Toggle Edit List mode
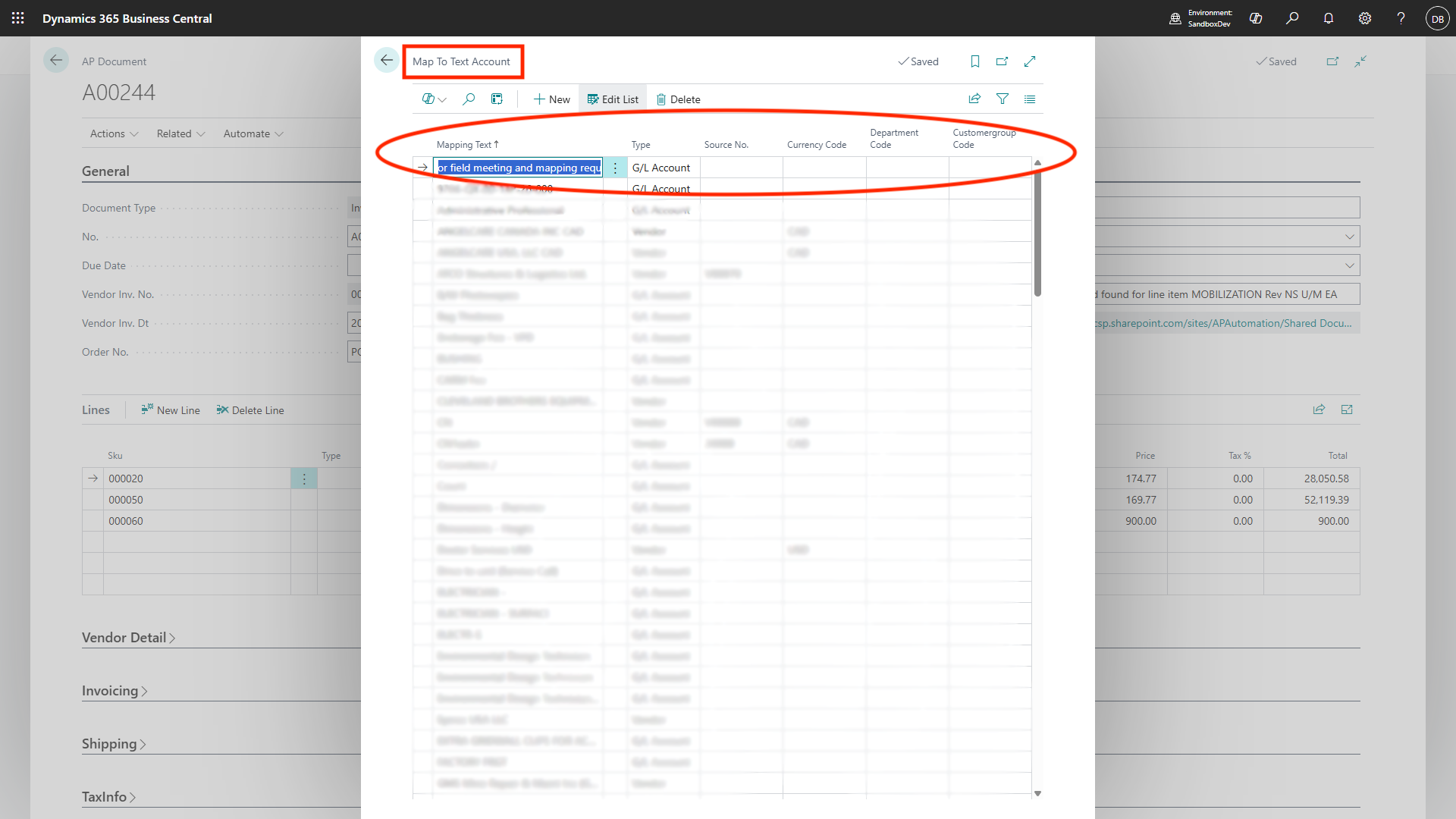1456x819 pixels. [613, 99]
